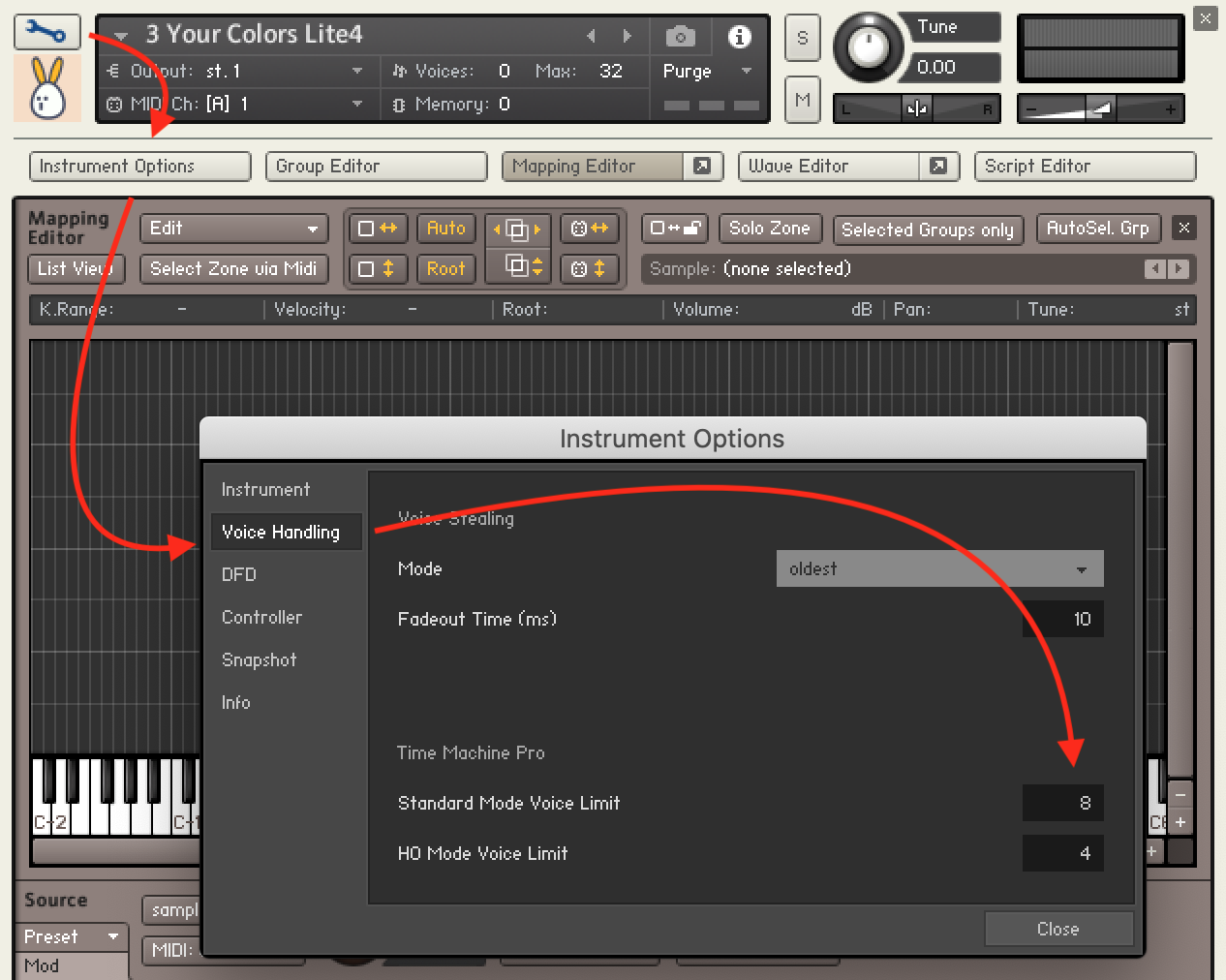Click the Tune value 0.00 field

click(954, 68)
